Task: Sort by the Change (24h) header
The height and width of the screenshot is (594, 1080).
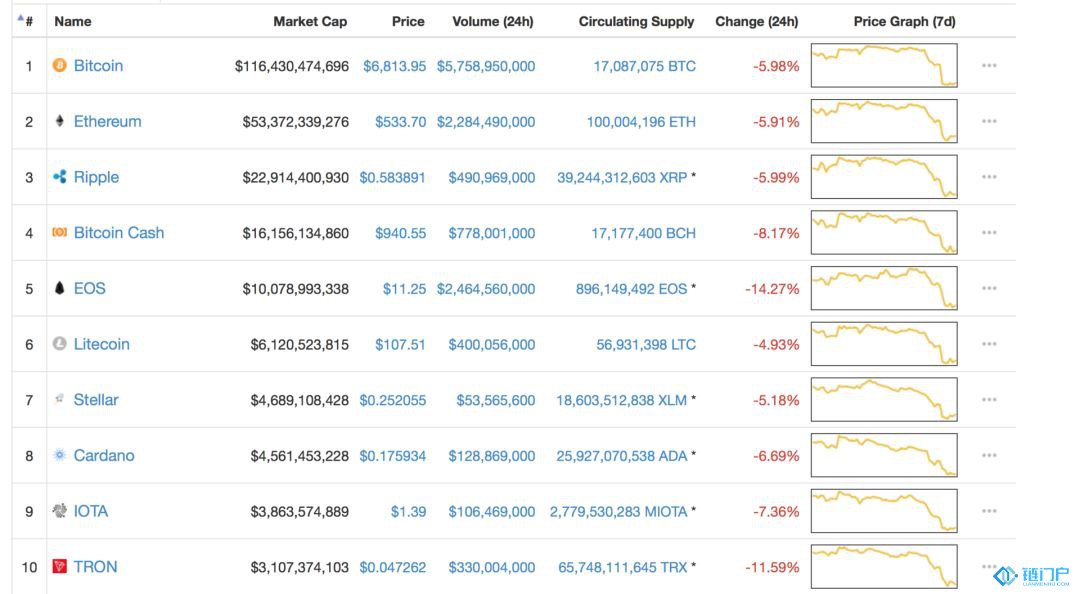Action: tap(756, 21)
